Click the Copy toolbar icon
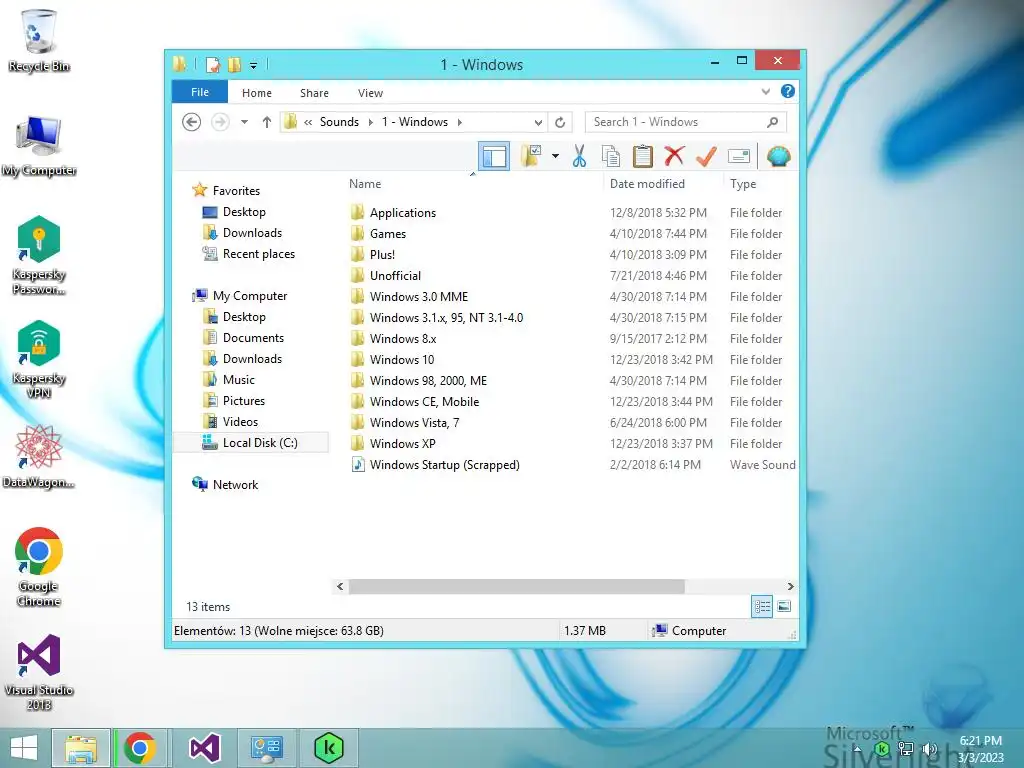This screenshot has width=1024, height=768. pyautogui.click(x=611, y=157)
